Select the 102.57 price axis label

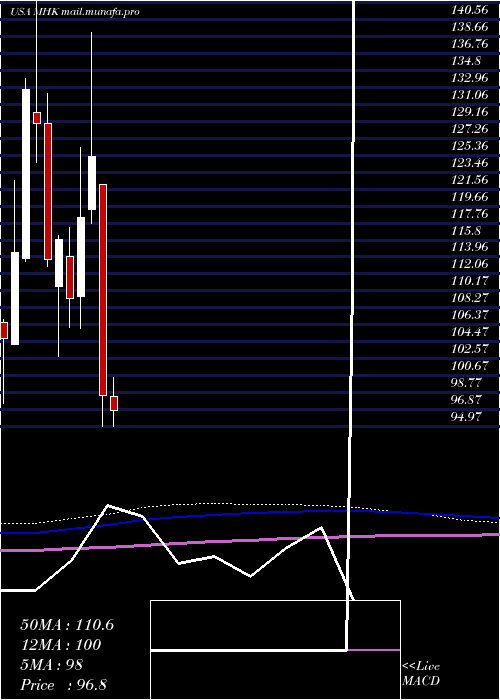[469, 349]
